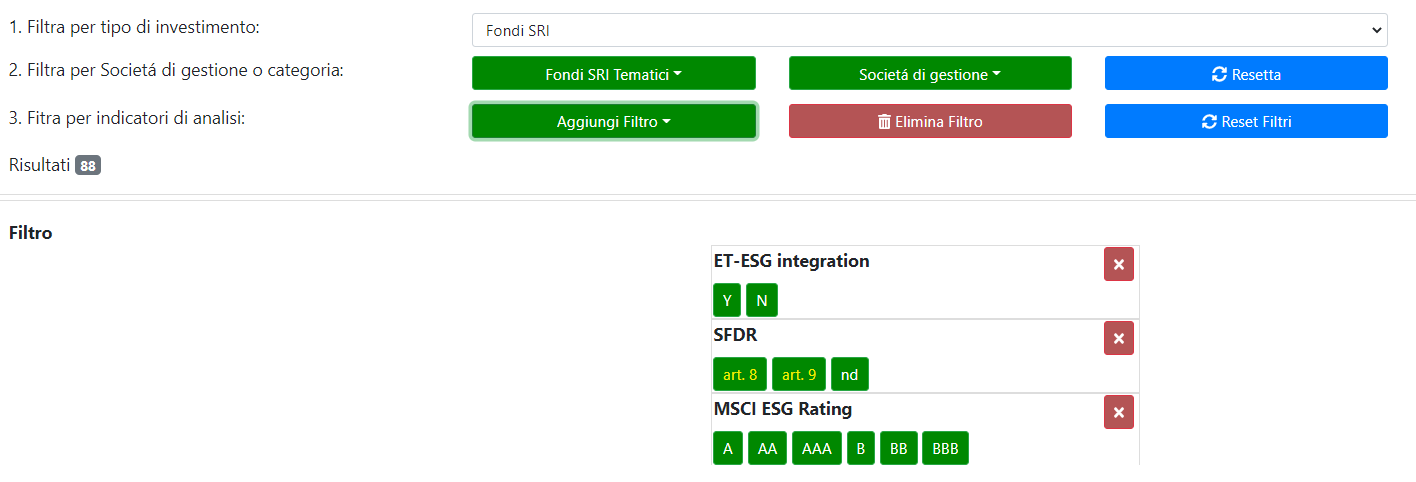
Task: Toggle the nd SFDR option
Action: [850, 374]
